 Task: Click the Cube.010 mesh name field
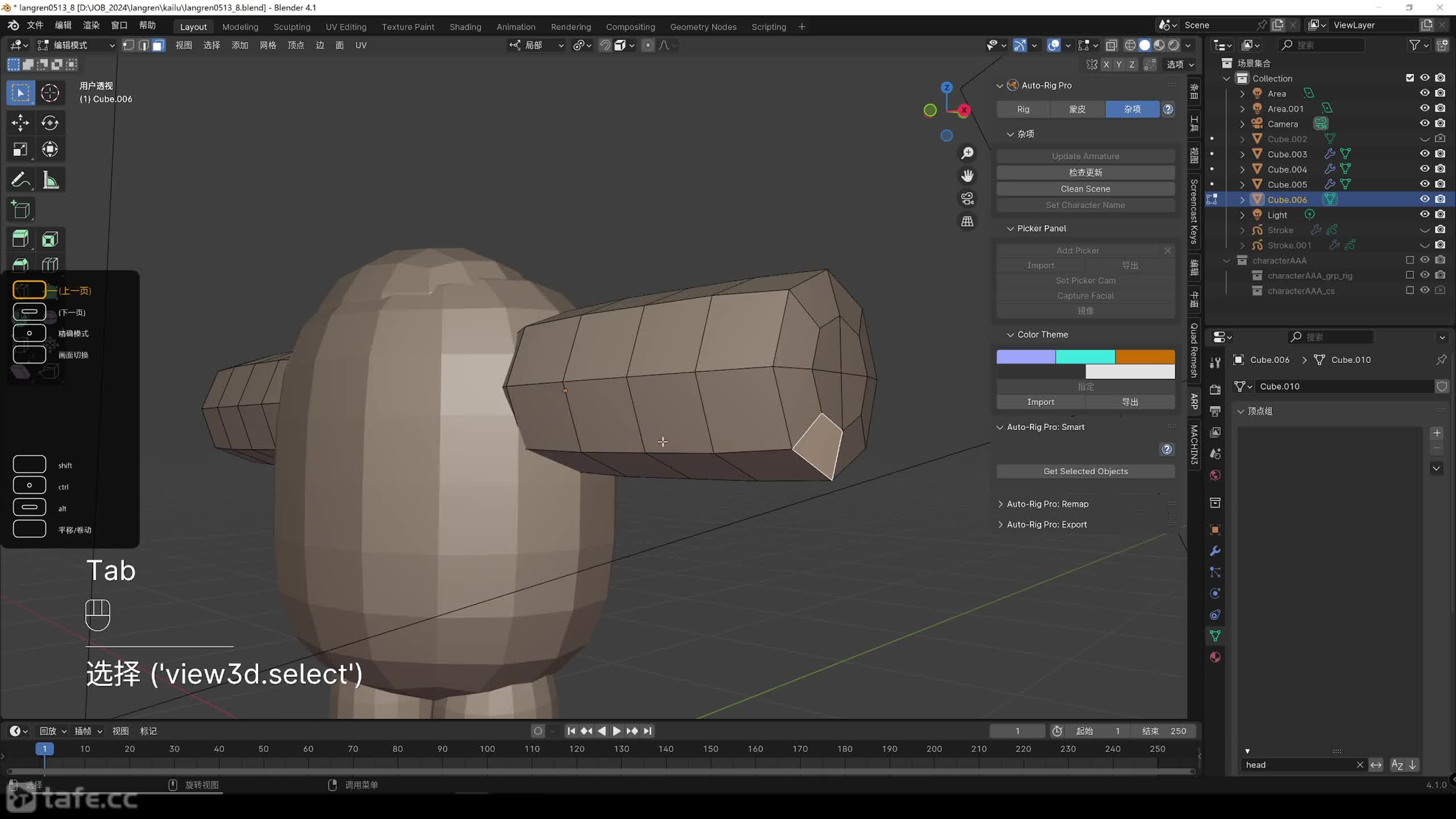pos(1345,387)
